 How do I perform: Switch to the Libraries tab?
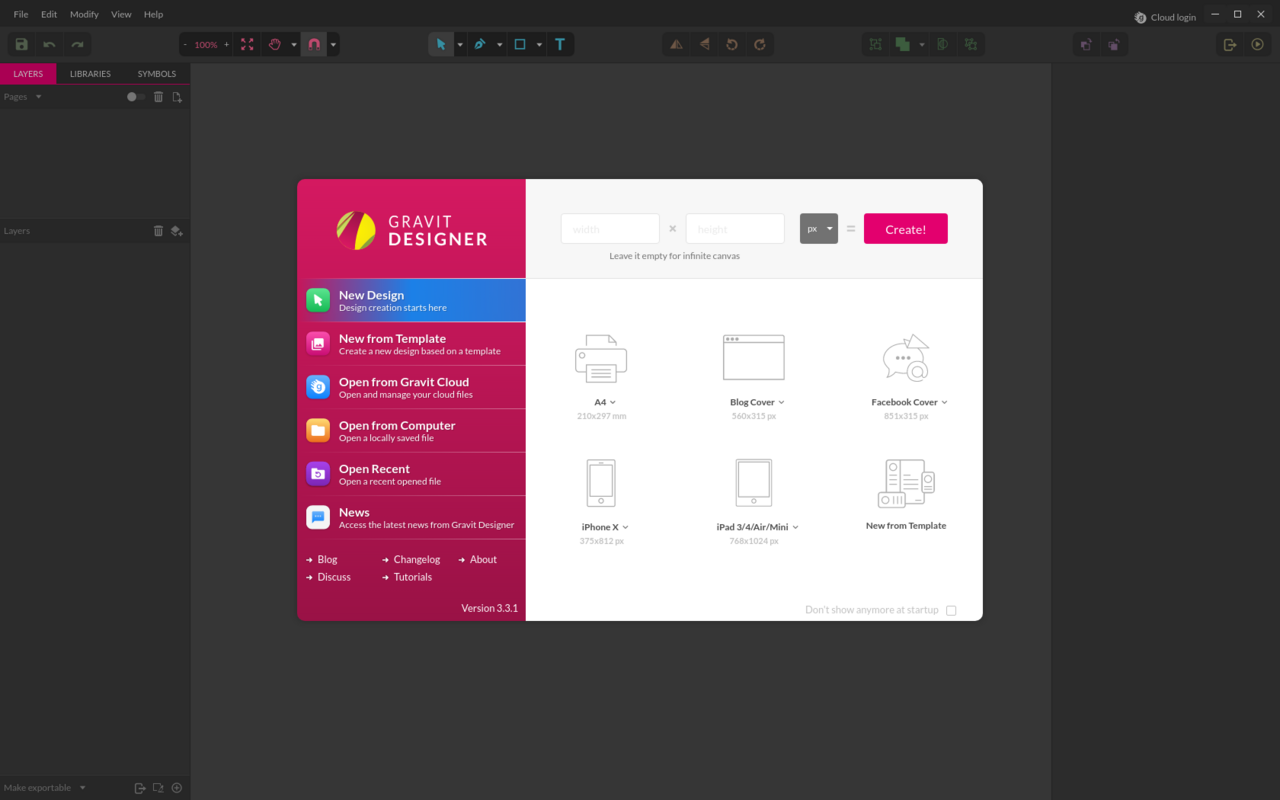90,74
